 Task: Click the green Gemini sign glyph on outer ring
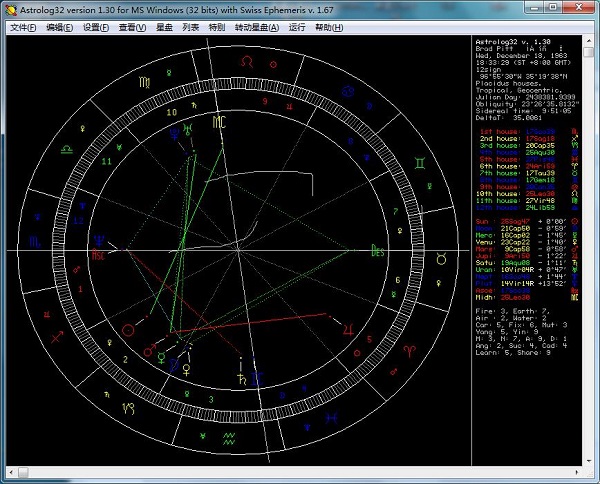point(420,163)
